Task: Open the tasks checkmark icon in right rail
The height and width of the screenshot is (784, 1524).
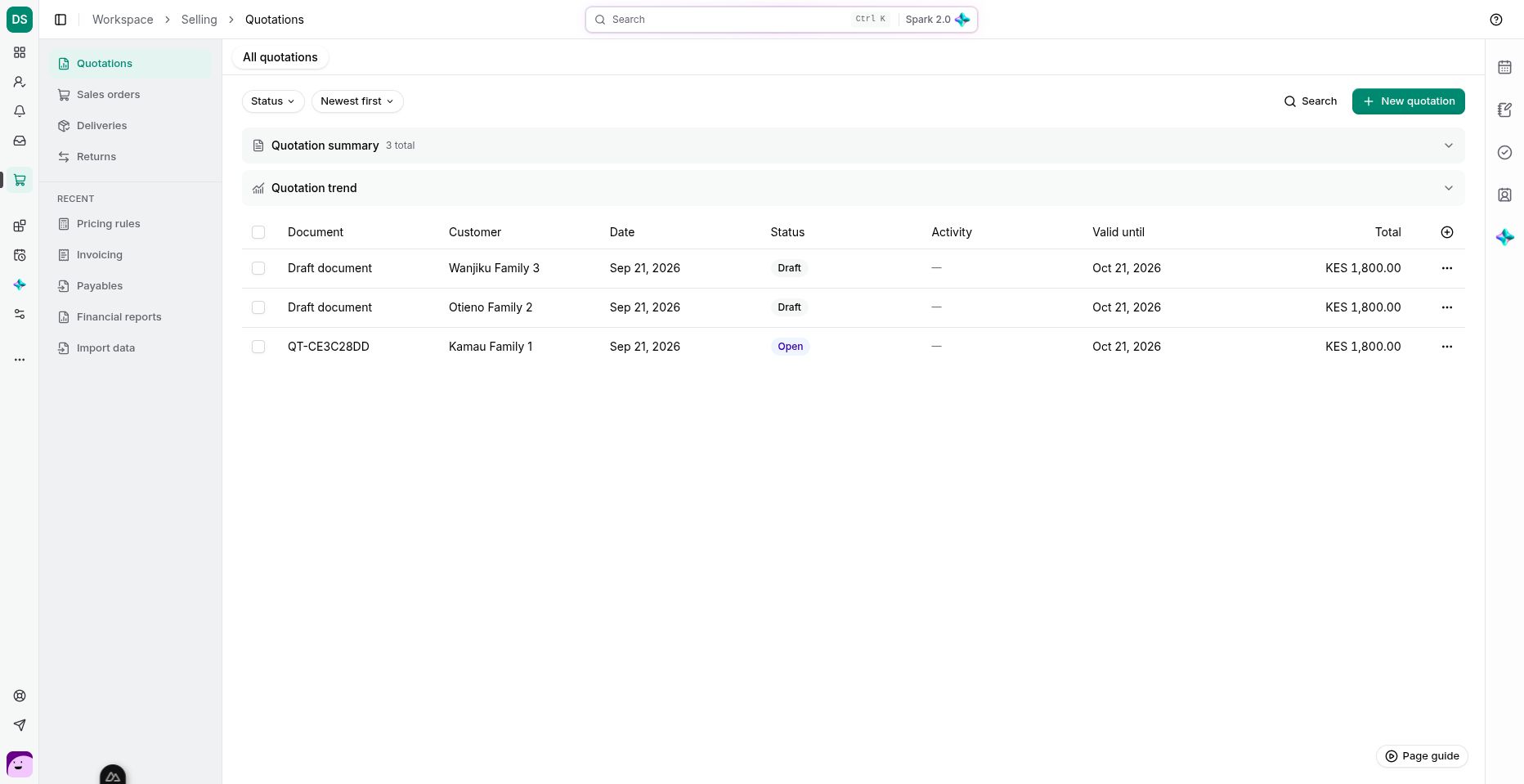Action: (x=1504, y=152)
